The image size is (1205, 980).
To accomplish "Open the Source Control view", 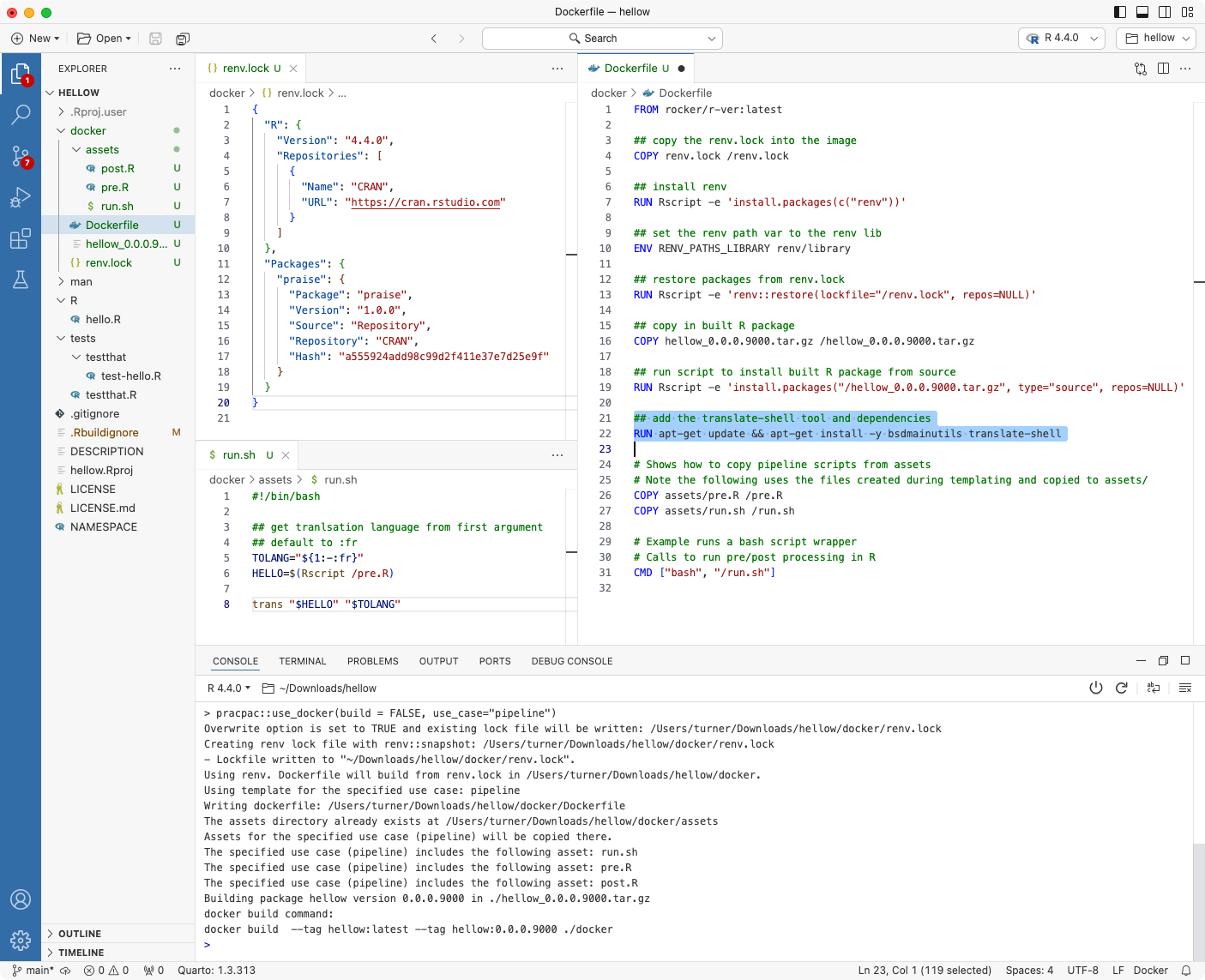I will tap(21, 156).
